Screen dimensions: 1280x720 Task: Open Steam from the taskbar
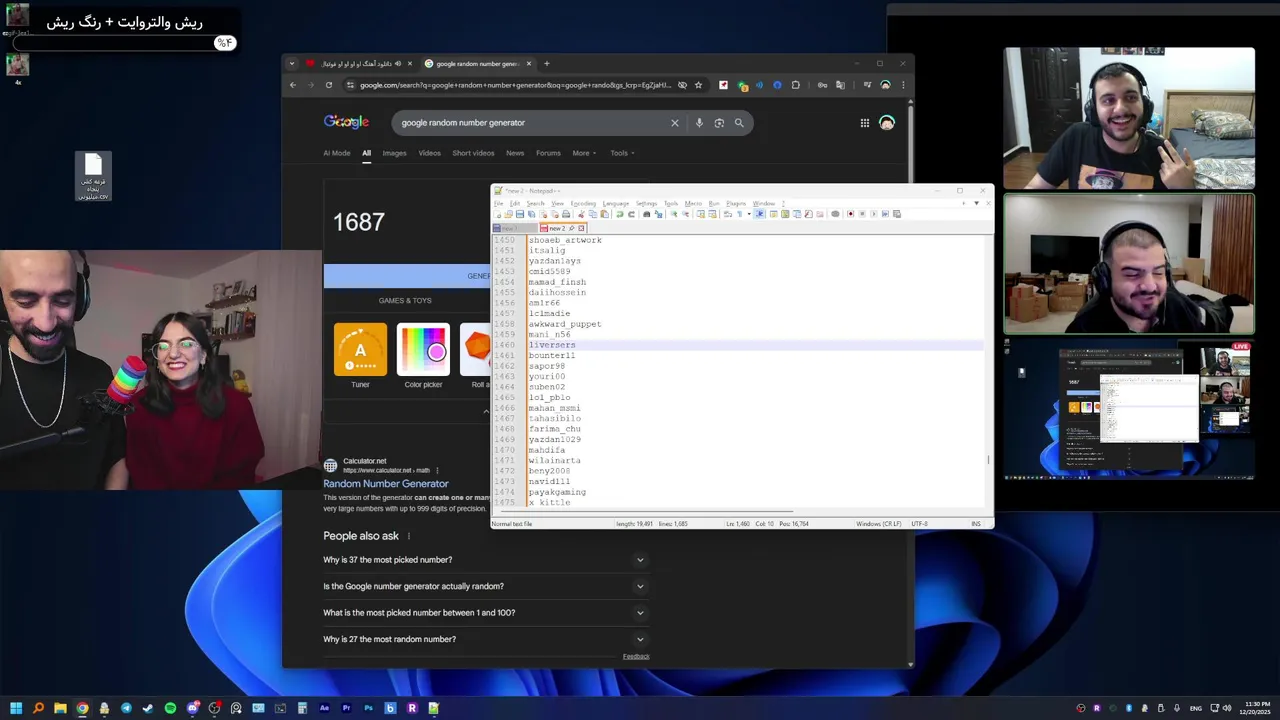coord(148,708)
